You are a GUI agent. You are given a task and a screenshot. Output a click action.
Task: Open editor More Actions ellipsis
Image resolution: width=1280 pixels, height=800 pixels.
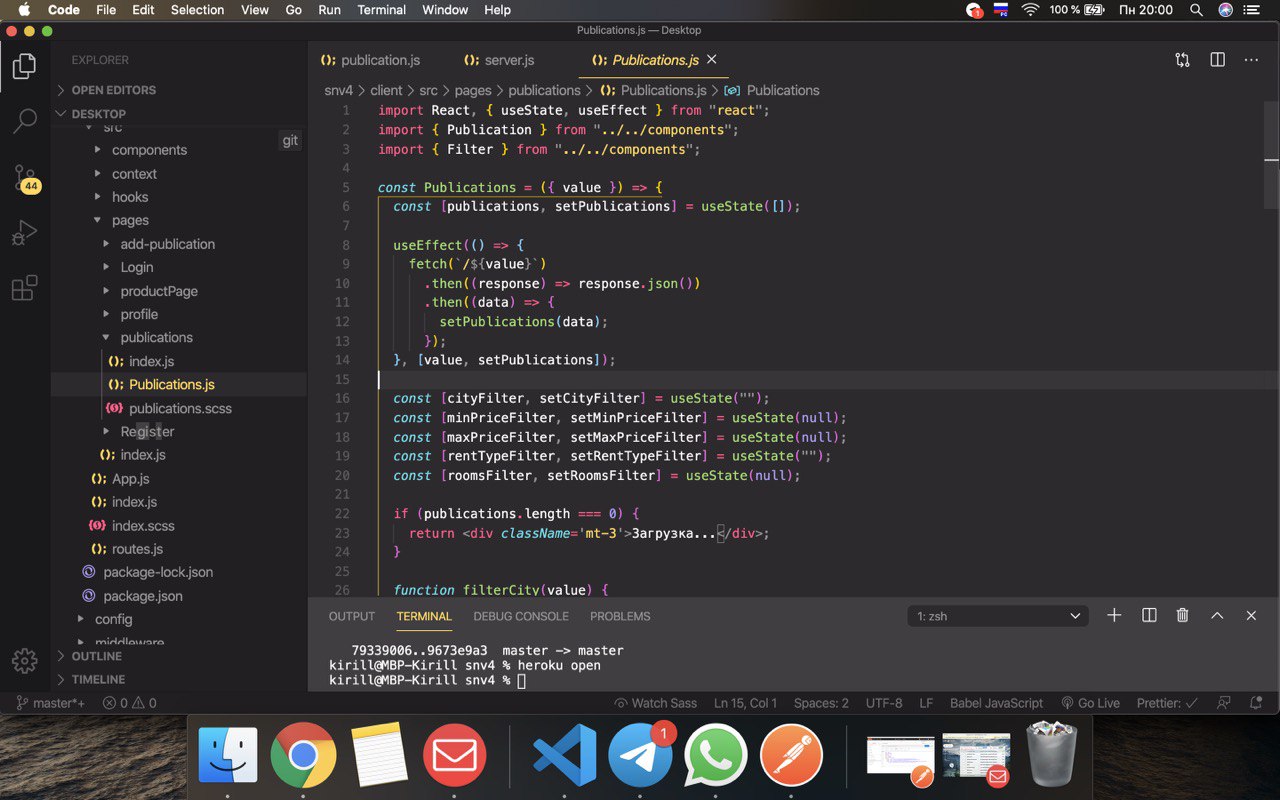1251,60
